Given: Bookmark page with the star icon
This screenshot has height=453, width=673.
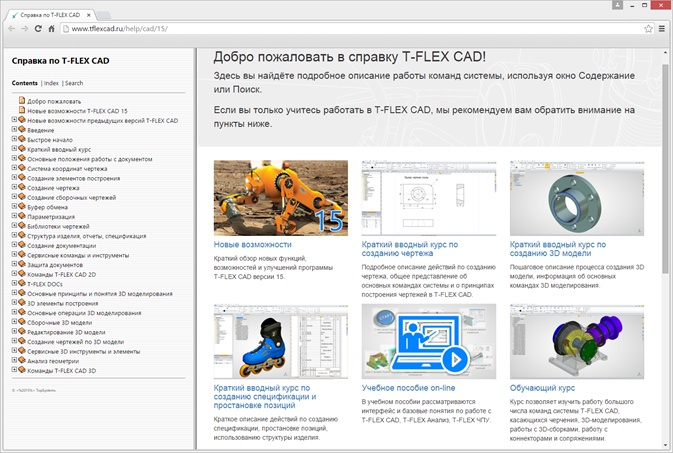Looking at the screenshot, I should (x=648, y=29).
